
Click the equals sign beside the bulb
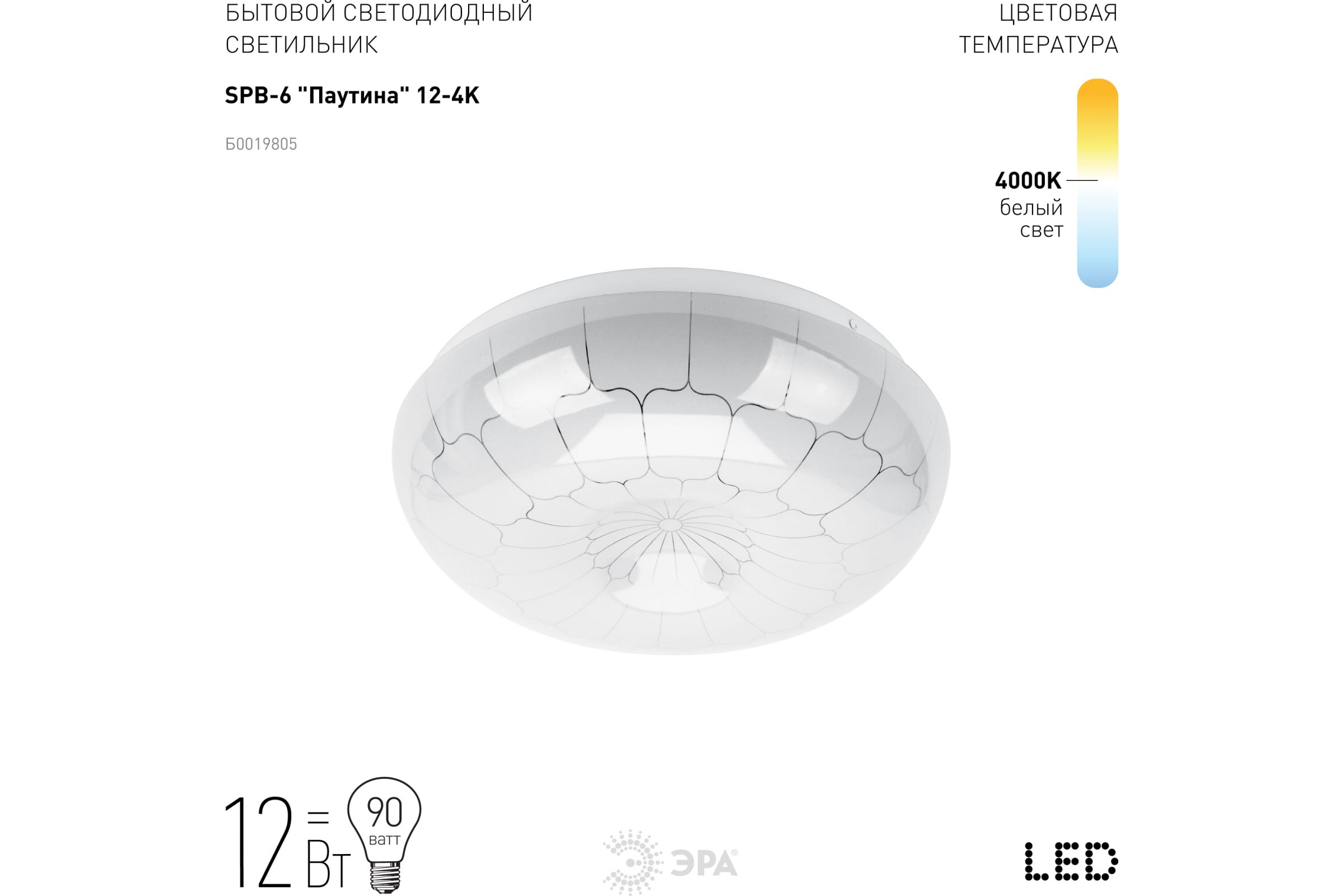pyautogui.click(x=318, y=817)
